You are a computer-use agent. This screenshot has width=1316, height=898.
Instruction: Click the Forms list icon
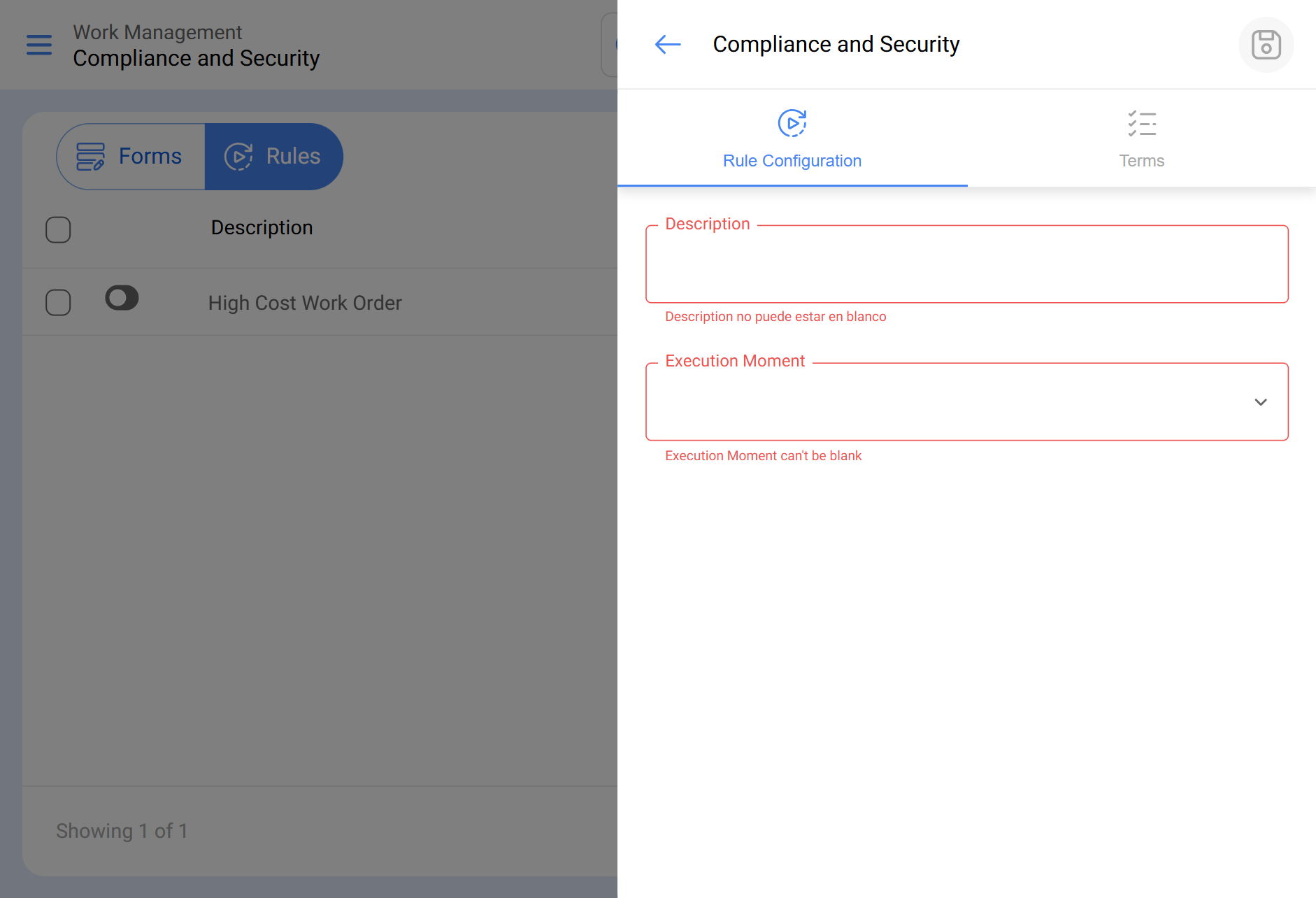(90, 156)
